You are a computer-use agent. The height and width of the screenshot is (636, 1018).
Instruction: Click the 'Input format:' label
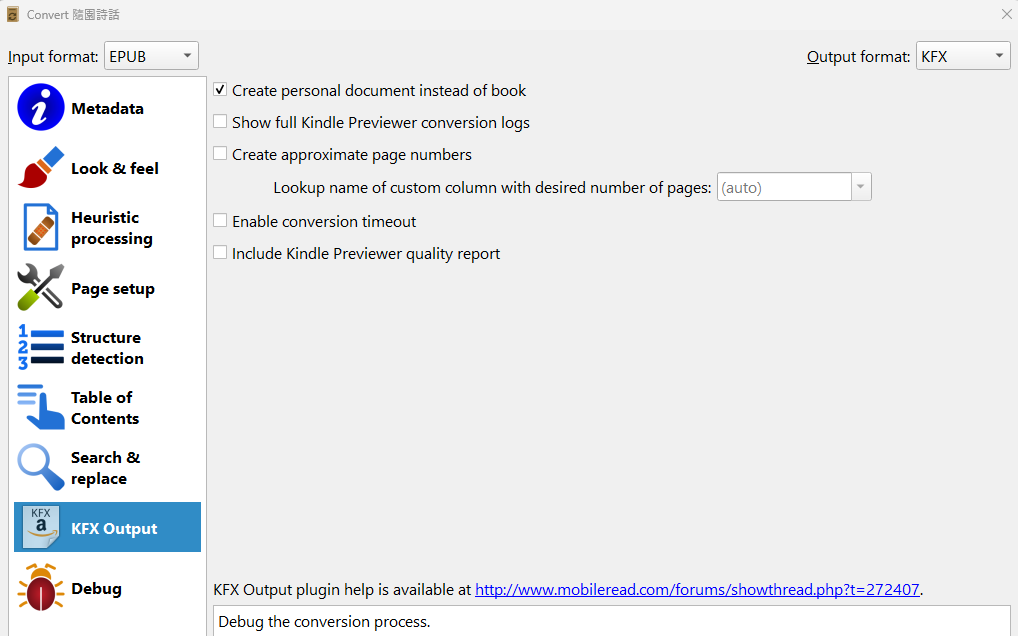tap(53, 56)
